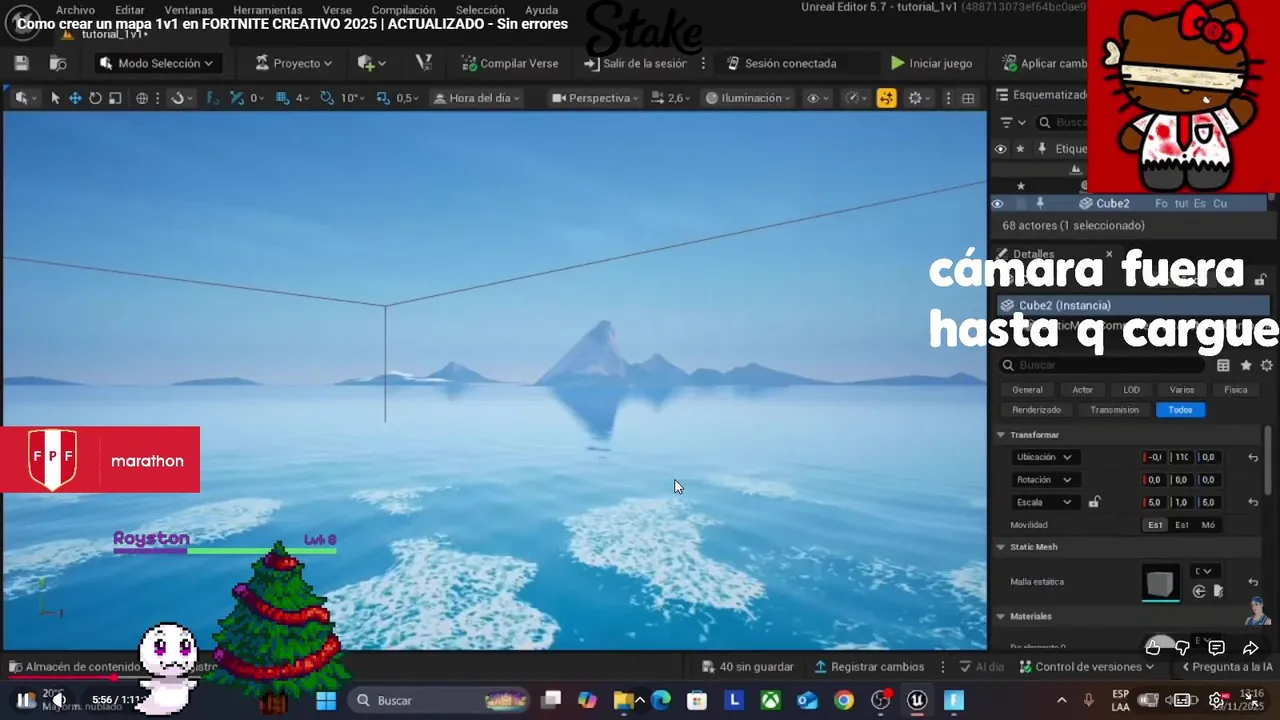The width and height of the screenshot is (1280, 720).
Task: Click the share arrow icon
Action: [x=1250, y=648]
